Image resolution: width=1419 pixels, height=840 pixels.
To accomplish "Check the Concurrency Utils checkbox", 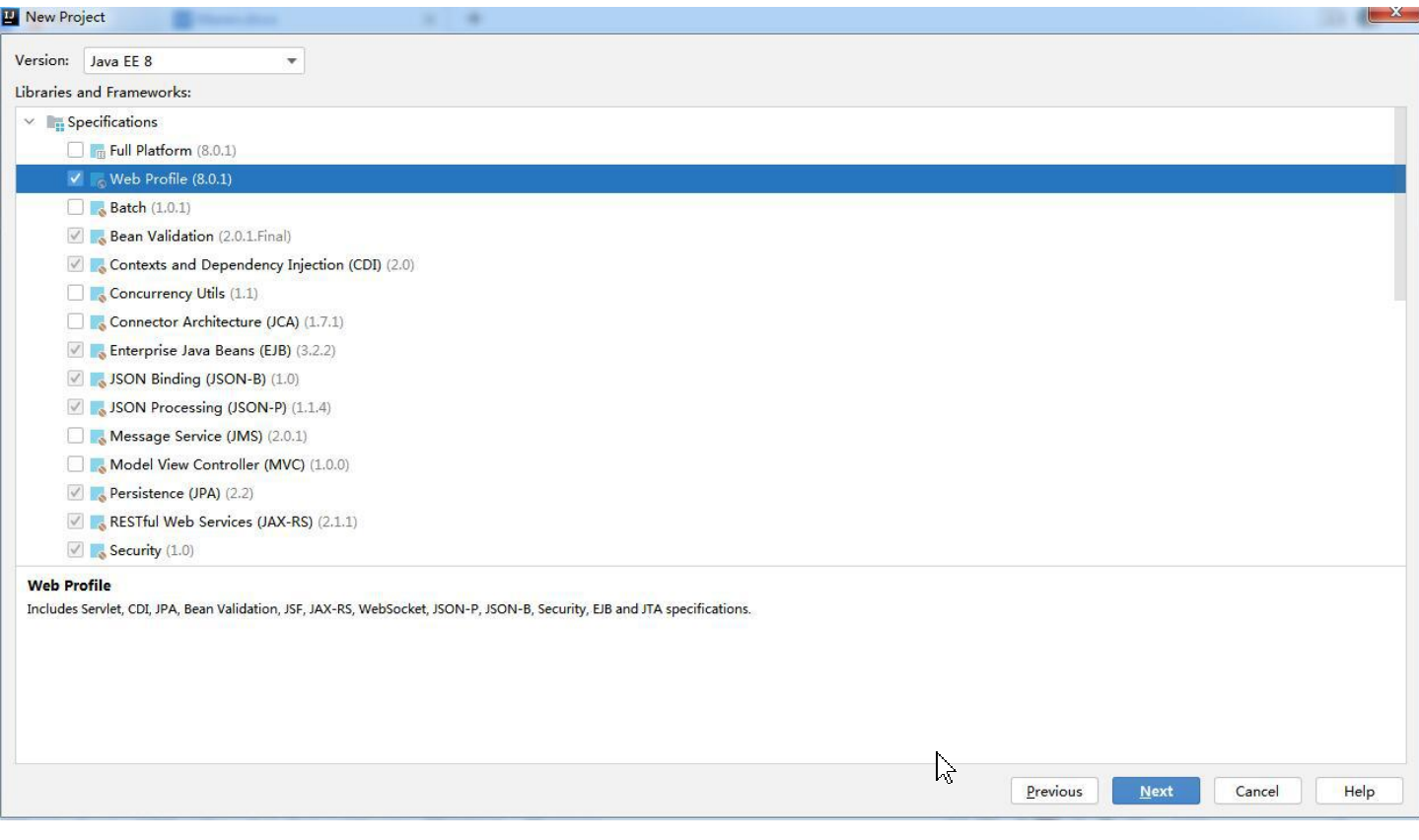I will [x=75, y=293].
